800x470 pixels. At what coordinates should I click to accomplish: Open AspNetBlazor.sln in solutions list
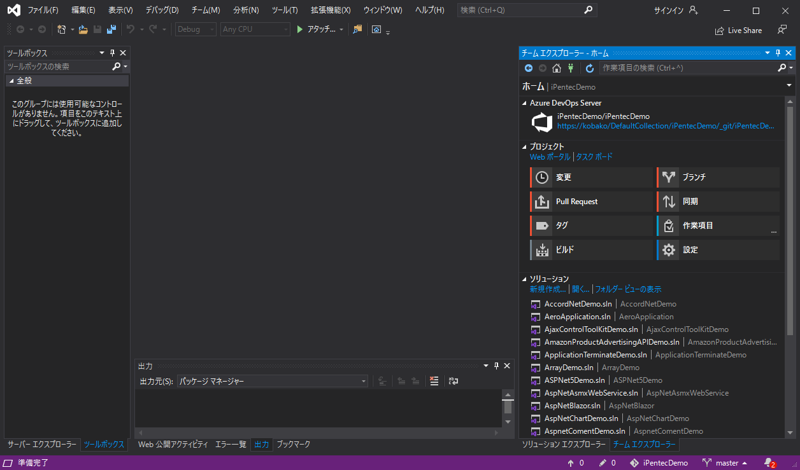tap(572, 406)
